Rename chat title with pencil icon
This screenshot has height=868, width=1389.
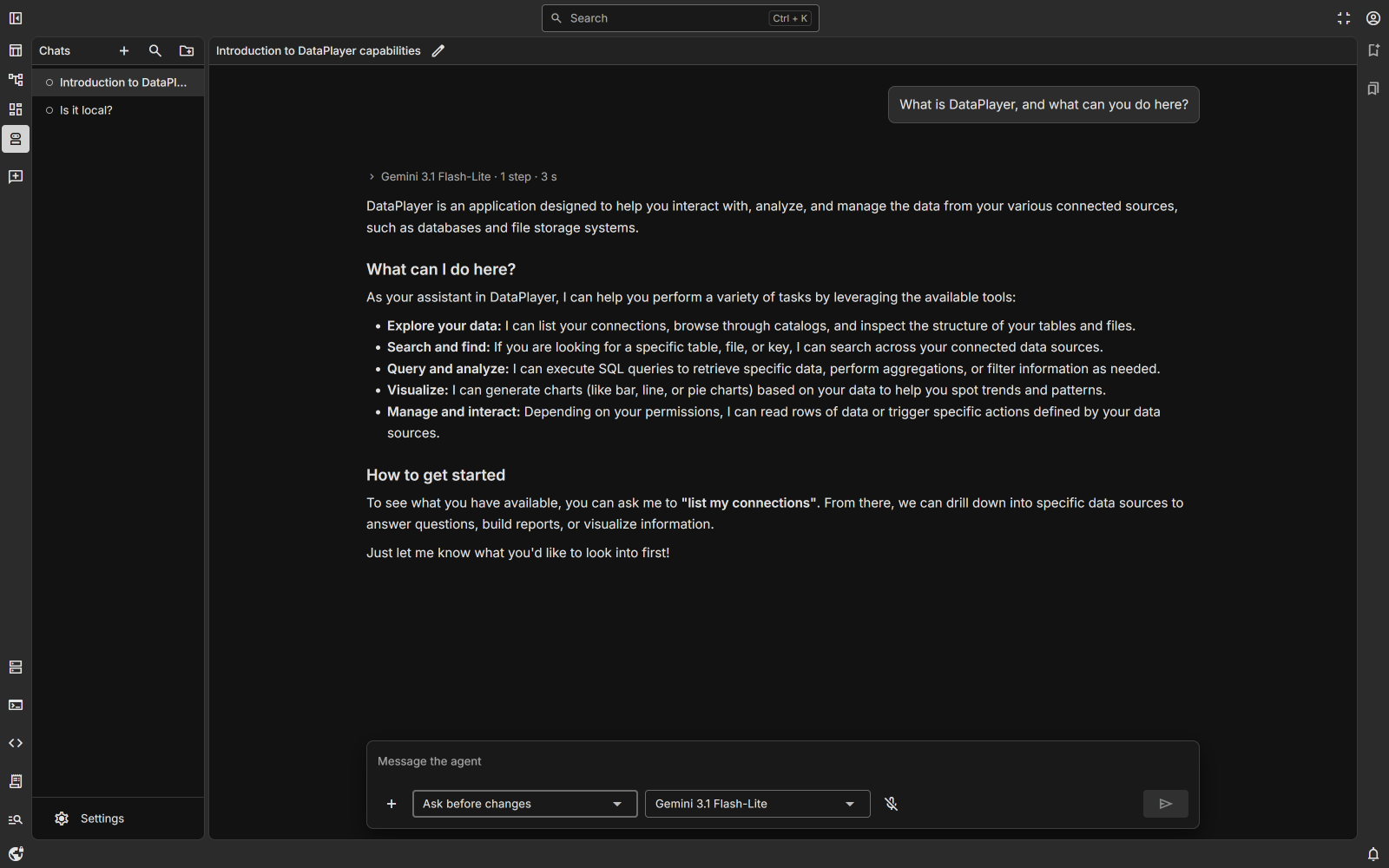[438, 51]
